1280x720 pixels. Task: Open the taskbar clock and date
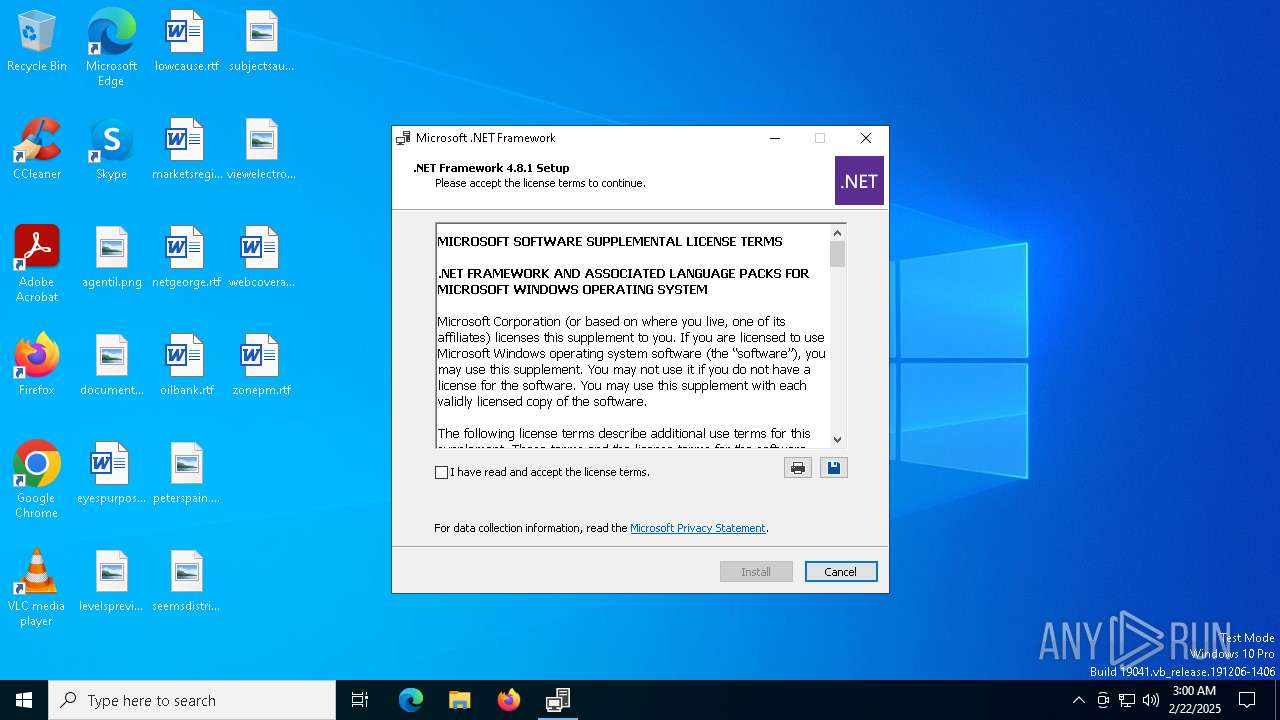1194,700
